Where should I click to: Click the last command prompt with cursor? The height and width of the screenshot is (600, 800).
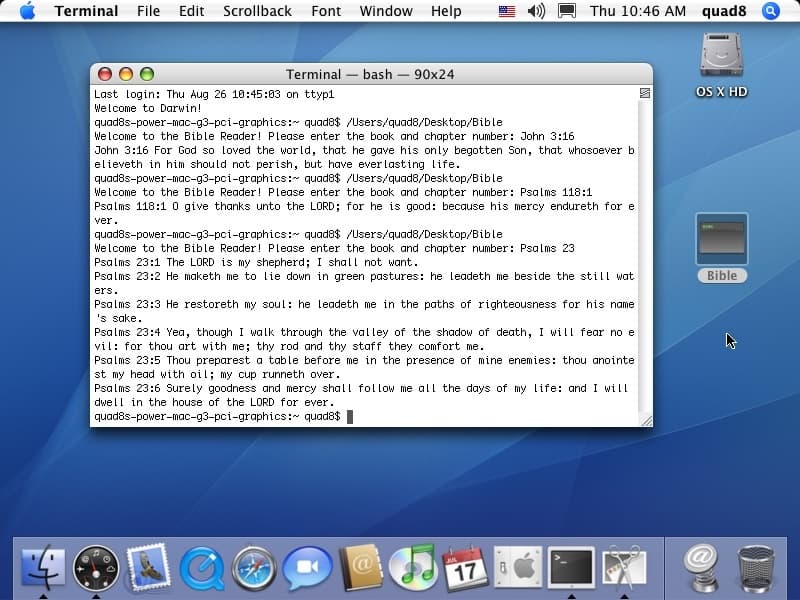point(223,416)
